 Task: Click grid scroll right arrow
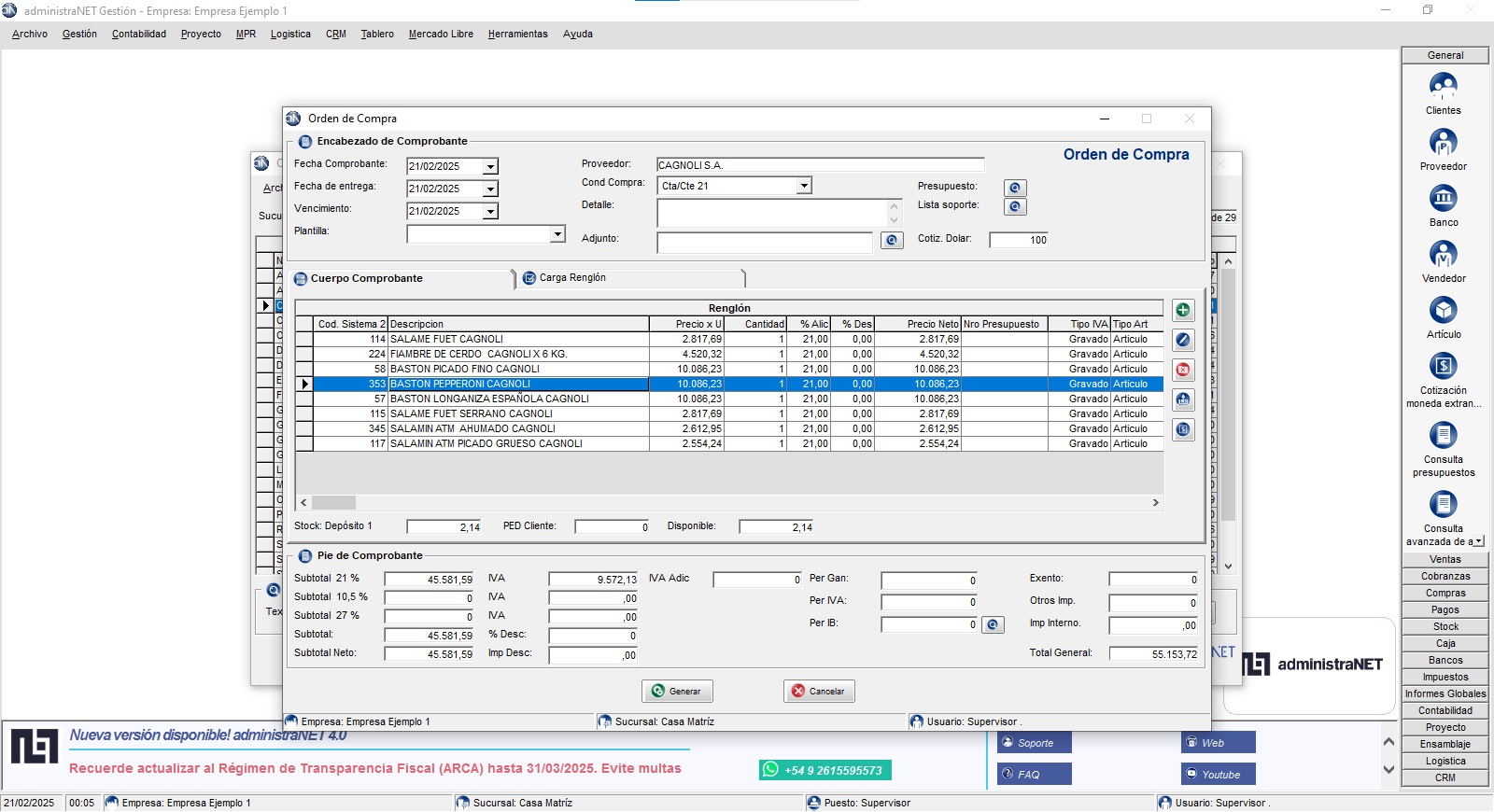[1156, 502]
